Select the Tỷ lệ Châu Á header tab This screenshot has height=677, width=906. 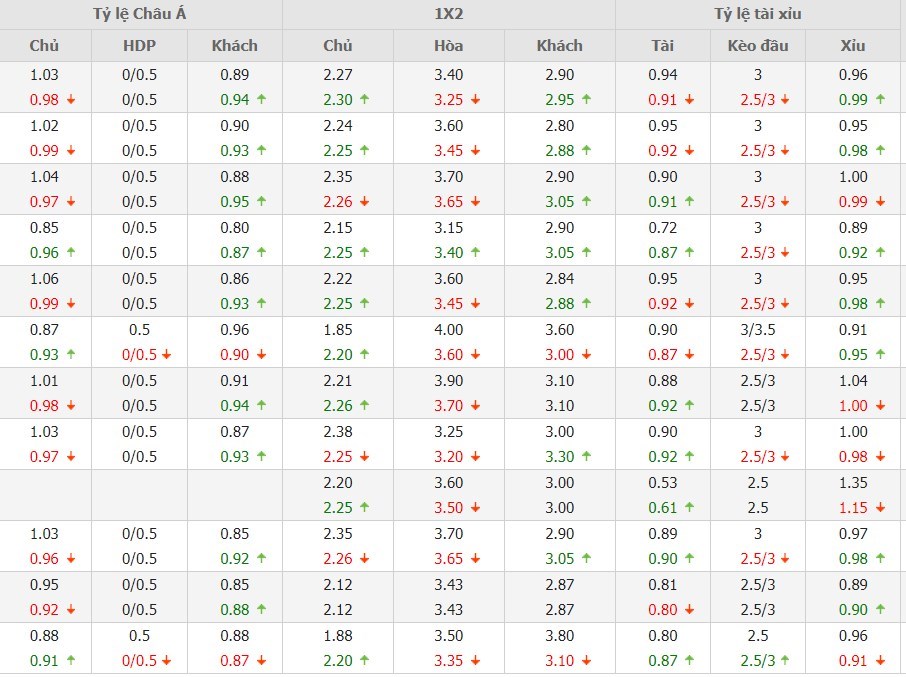tap(141, 14)
